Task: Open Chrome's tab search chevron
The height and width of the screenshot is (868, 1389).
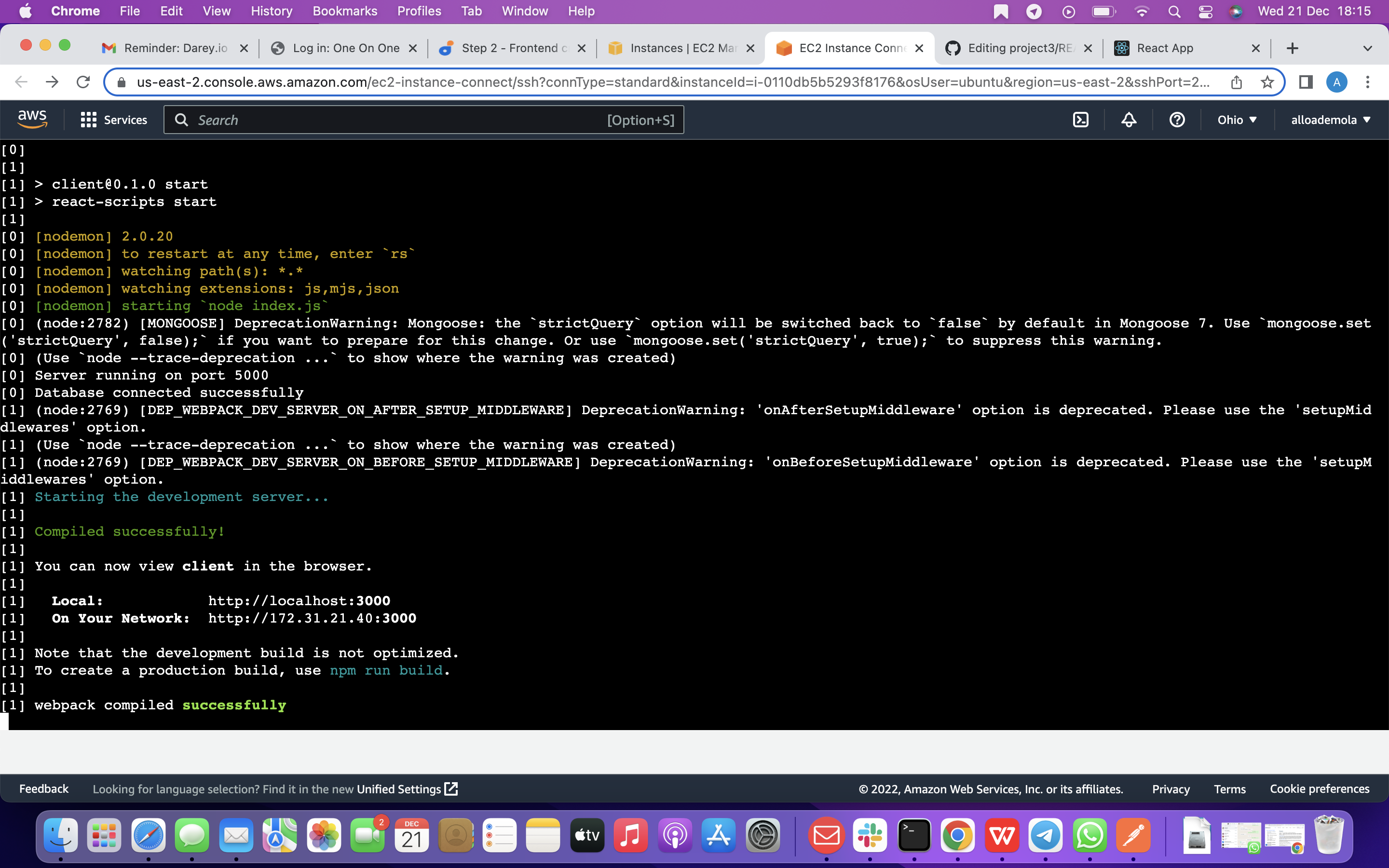Action: tap(1368, 48)
